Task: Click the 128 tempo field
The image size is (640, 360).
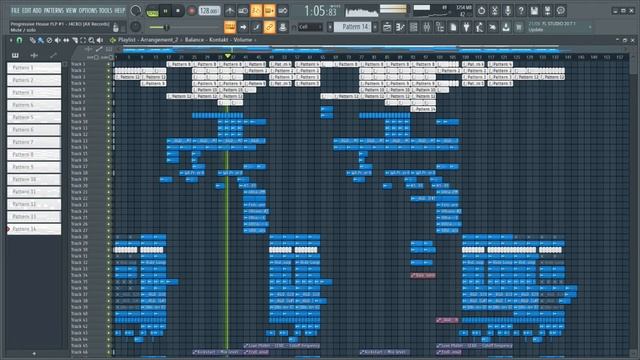Action: click(209, 11)
